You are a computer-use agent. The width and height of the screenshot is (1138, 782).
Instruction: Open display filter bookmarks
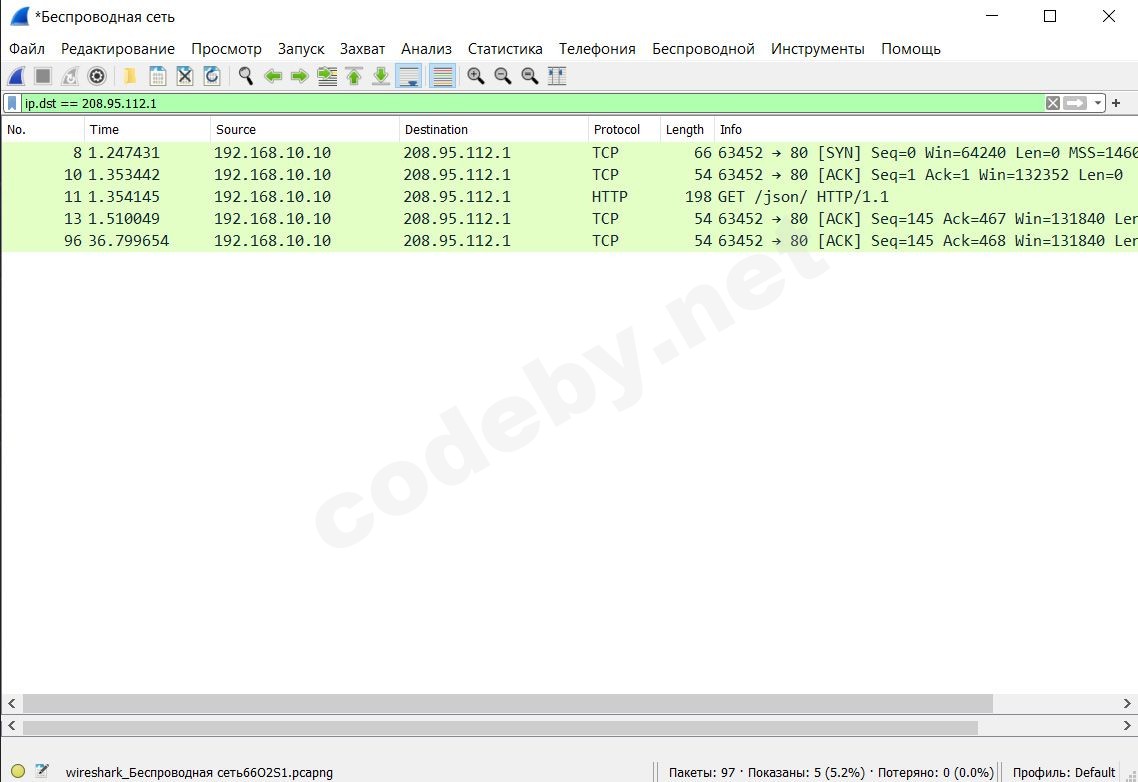tap(12, 103)
